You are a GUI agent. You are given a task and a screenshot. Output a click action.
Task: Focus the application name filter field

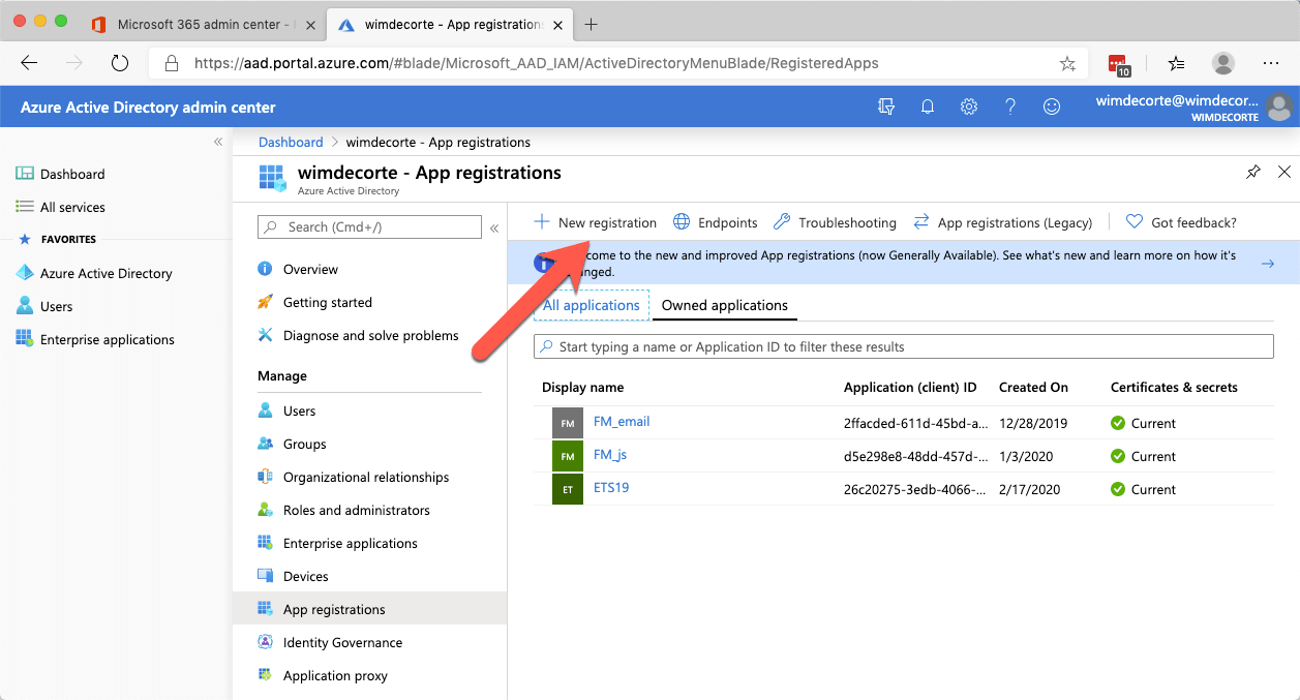[x=904, y=347]
